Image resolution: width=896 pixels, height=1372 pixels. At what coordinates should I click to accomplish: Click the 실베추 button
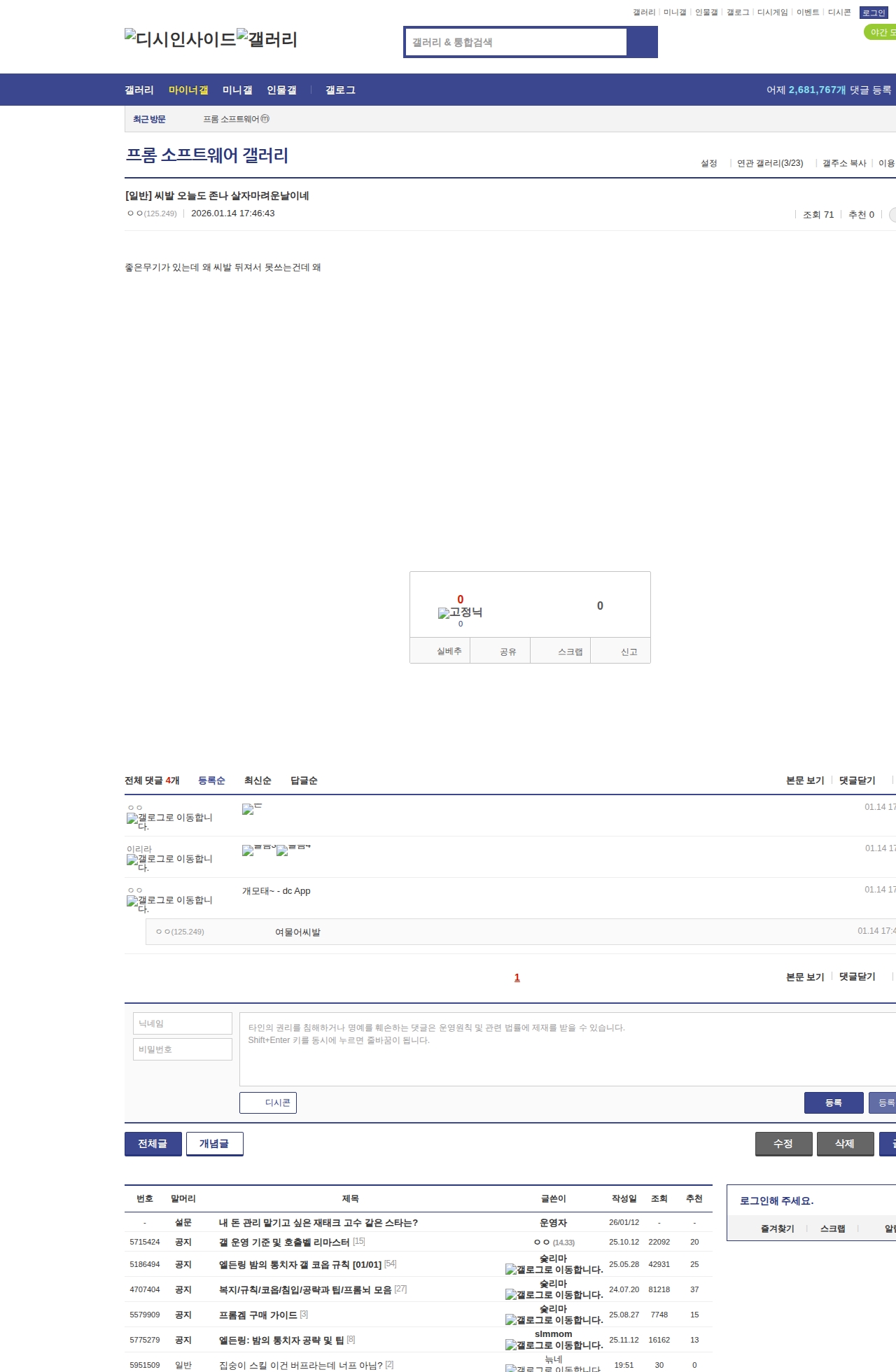(449, 652)
